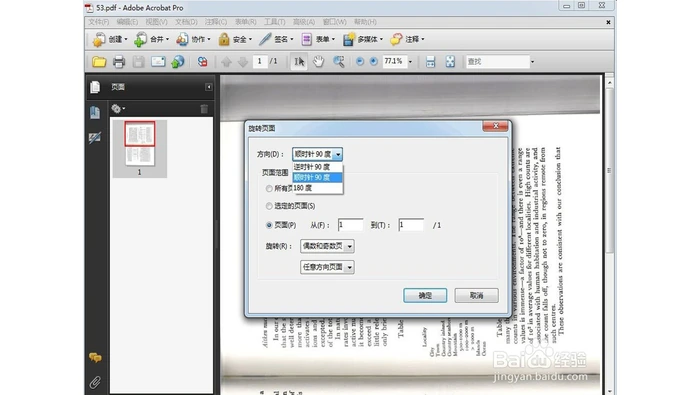The width and height of the screenshot is (700, 395).
Task: Click the scrolling page view icon
Action: (430, 62)
